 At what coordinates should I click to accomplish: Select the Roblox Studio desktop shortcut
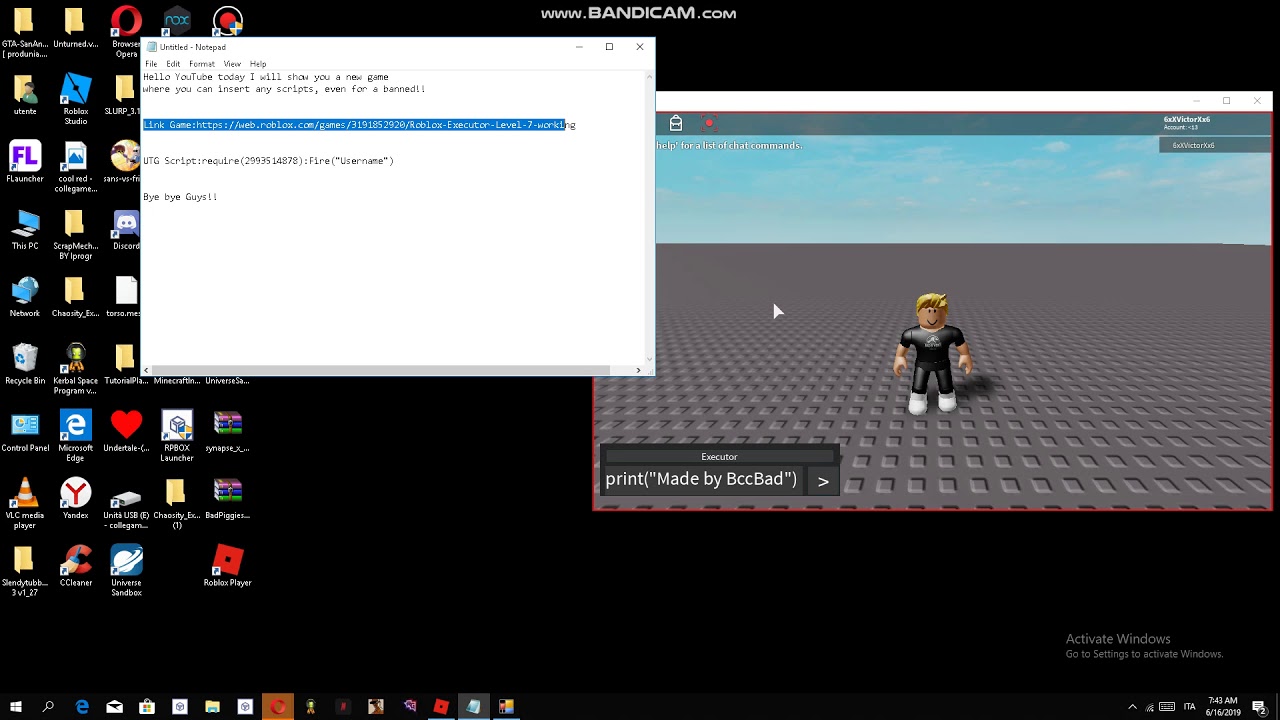coord(75,99)
